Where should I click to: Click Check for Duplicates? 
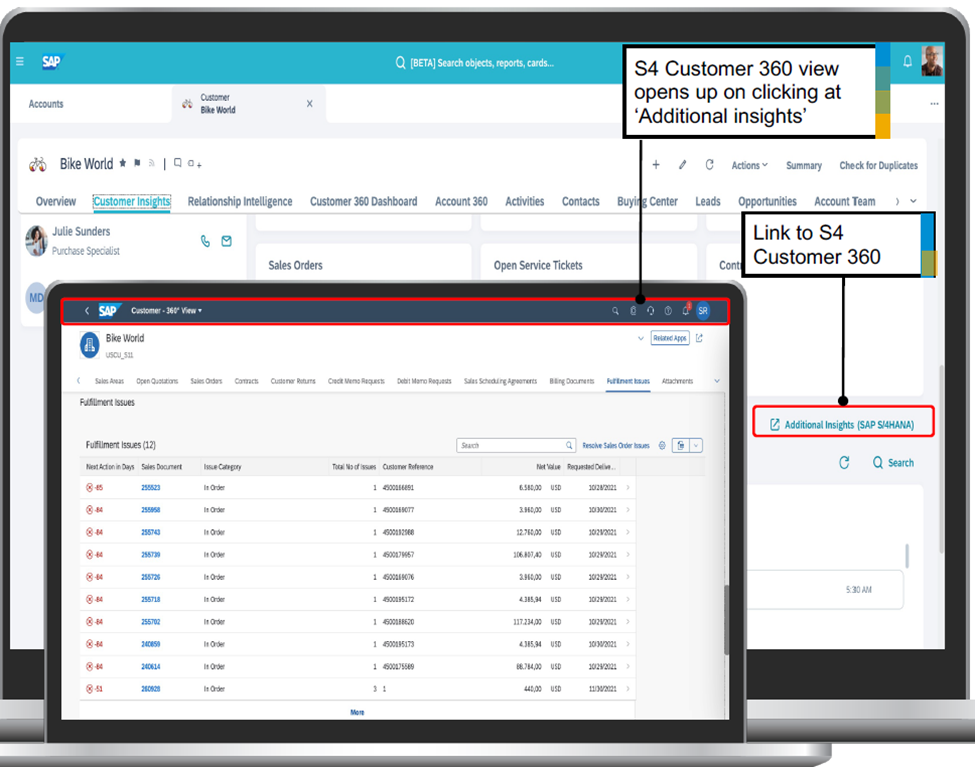(x=878, y=165)
